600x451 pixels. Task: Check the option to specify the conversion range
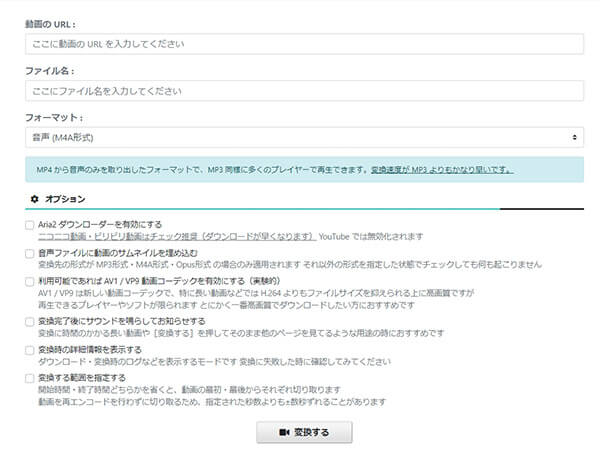tap(29, 378)
